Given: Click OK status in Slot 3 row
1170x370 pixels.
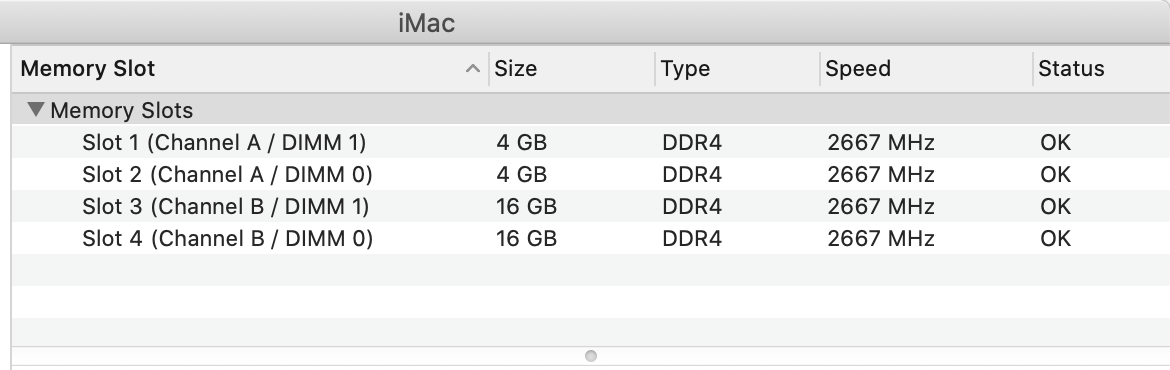Looking at the screenshot, I should pos(1055,206).
